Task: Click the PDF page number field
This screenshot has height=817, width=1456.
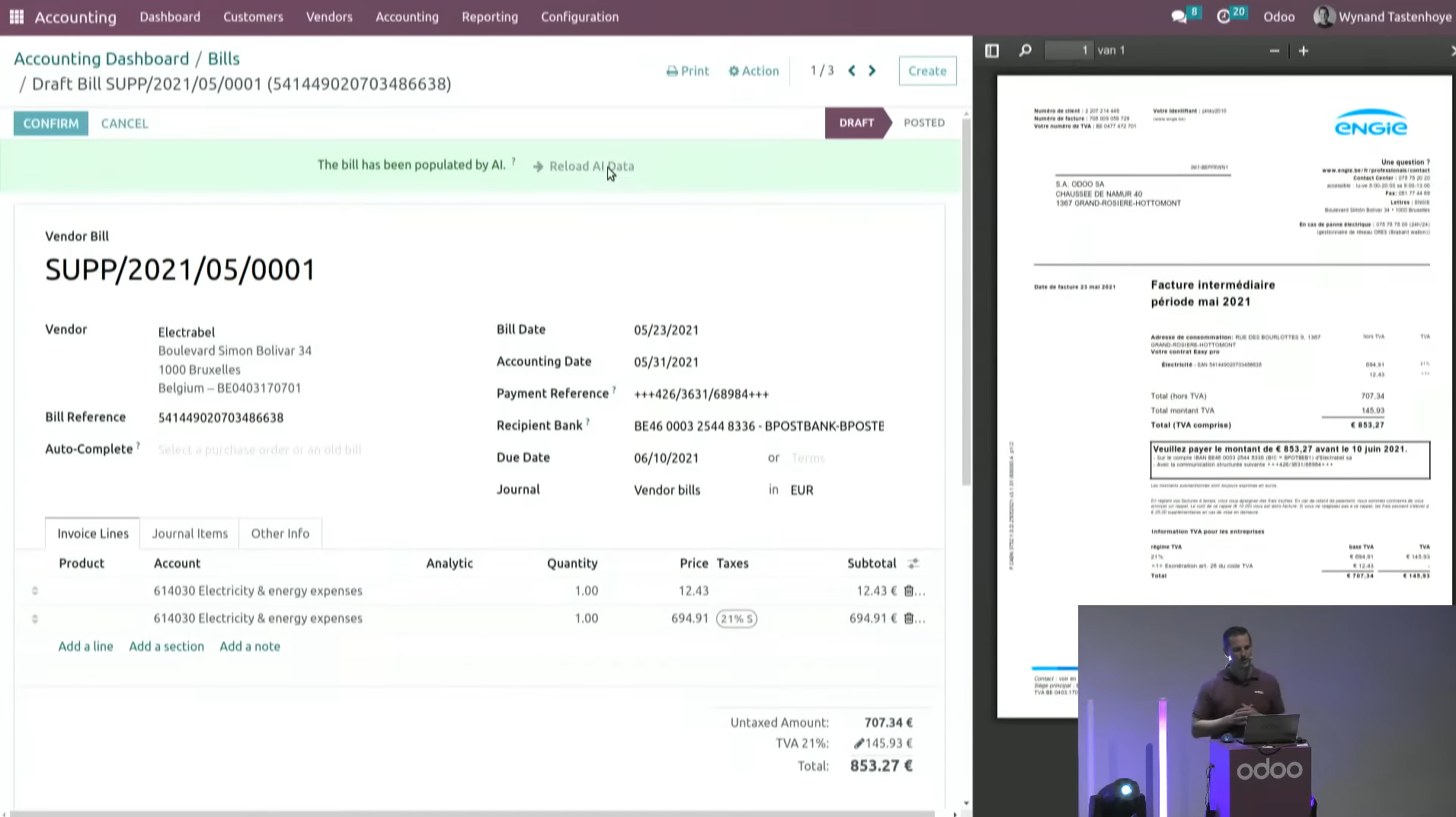Action: tap(1068, 50)
